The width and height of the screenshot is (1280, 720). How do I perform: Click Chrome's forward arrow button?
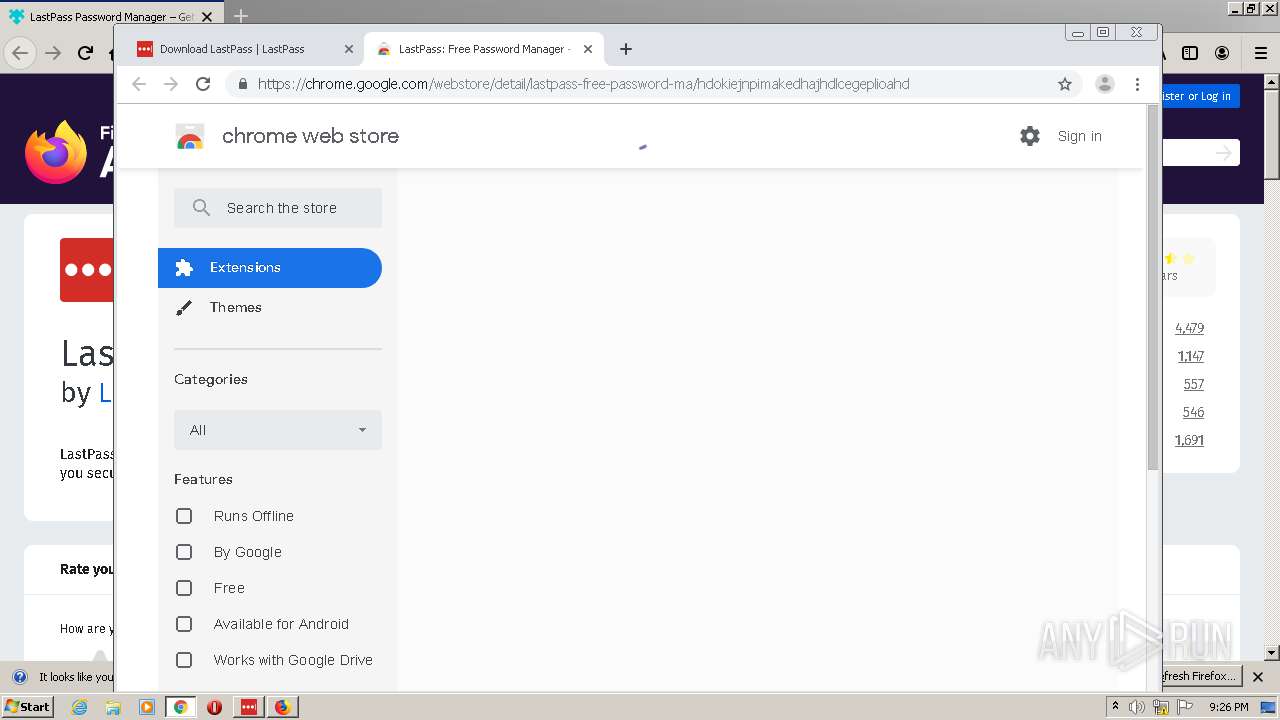tap(171, 84)
